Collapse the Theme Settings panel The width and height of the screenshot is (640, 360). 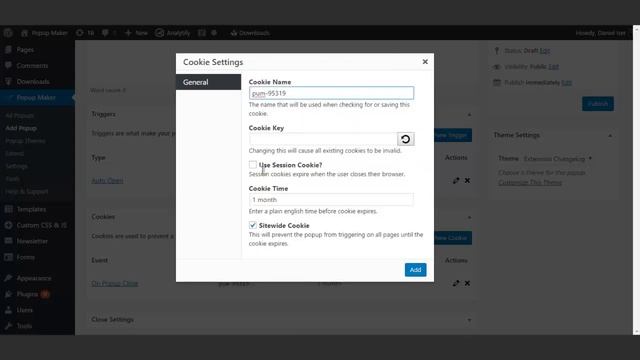click(610, 135)
